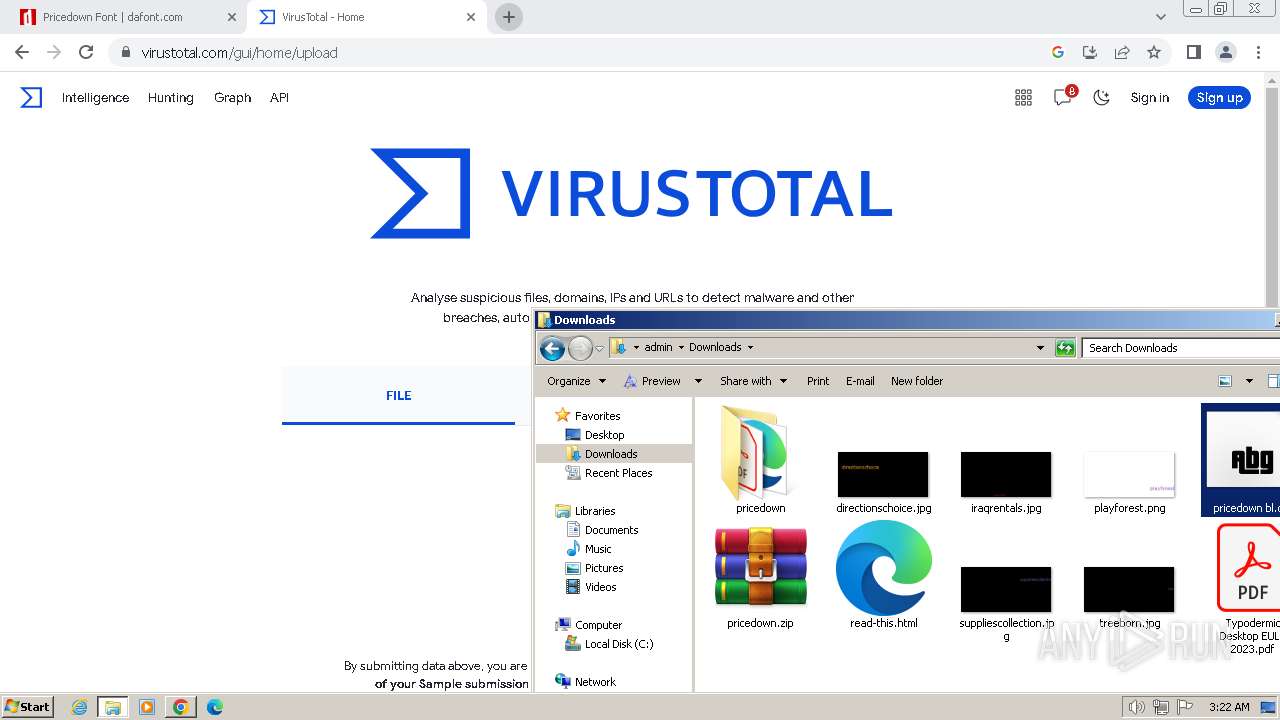Reload the VirusTotal page
1280x720 pixels.
click(86, 52)
